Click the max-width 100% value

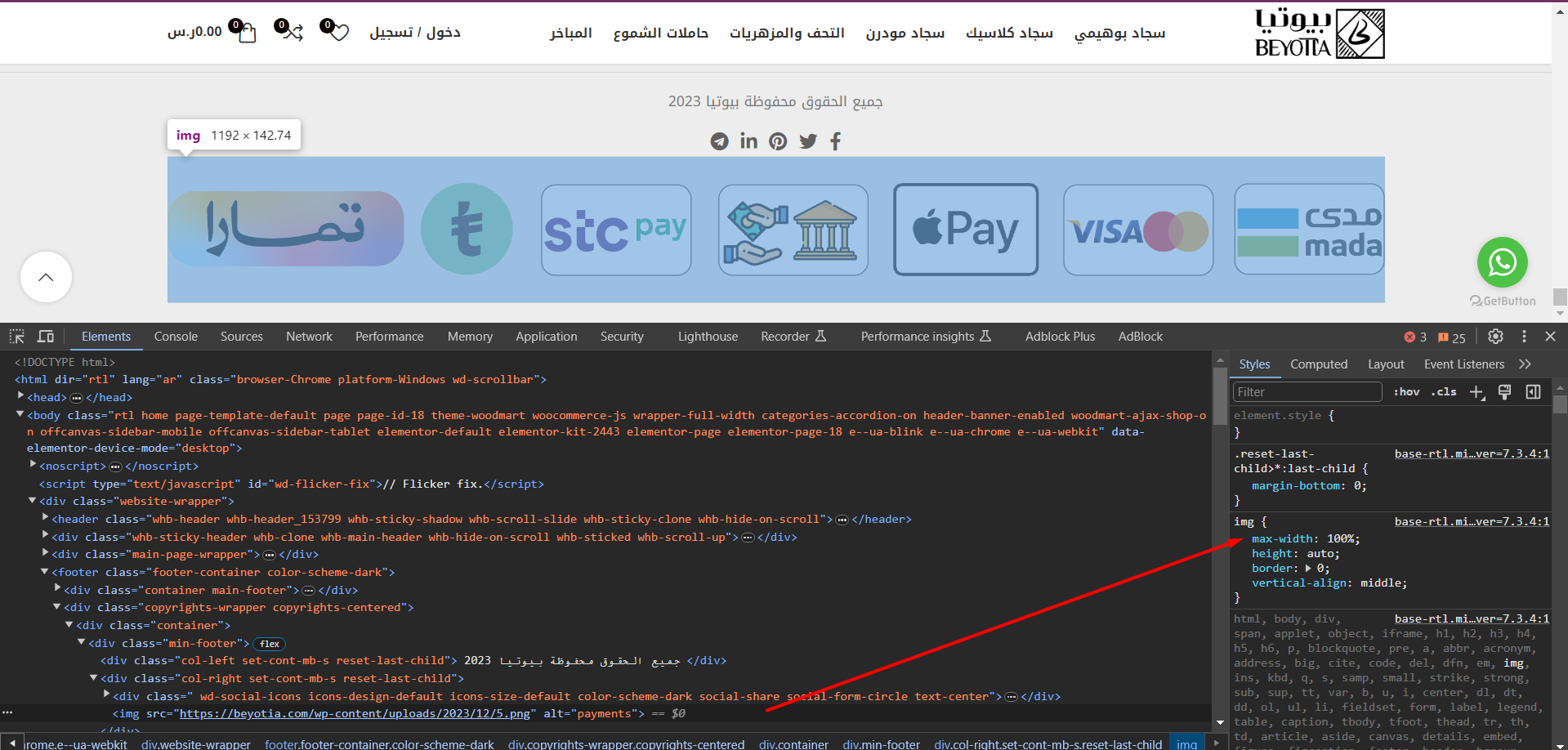coord(1340,539)
